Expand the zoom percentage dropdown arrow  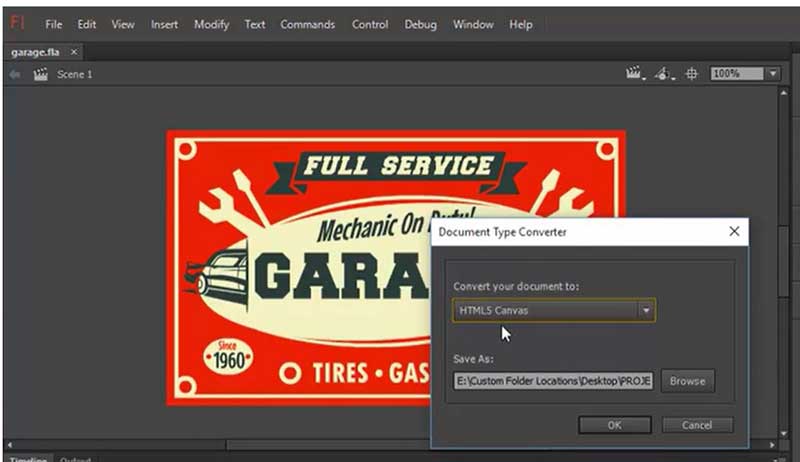(773, 73)
